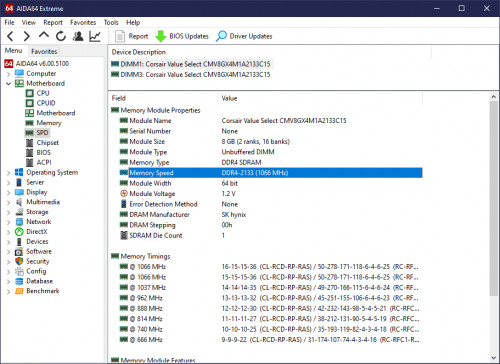
Task: Expand the Computer tree node
Action: [x=8, y=74]
